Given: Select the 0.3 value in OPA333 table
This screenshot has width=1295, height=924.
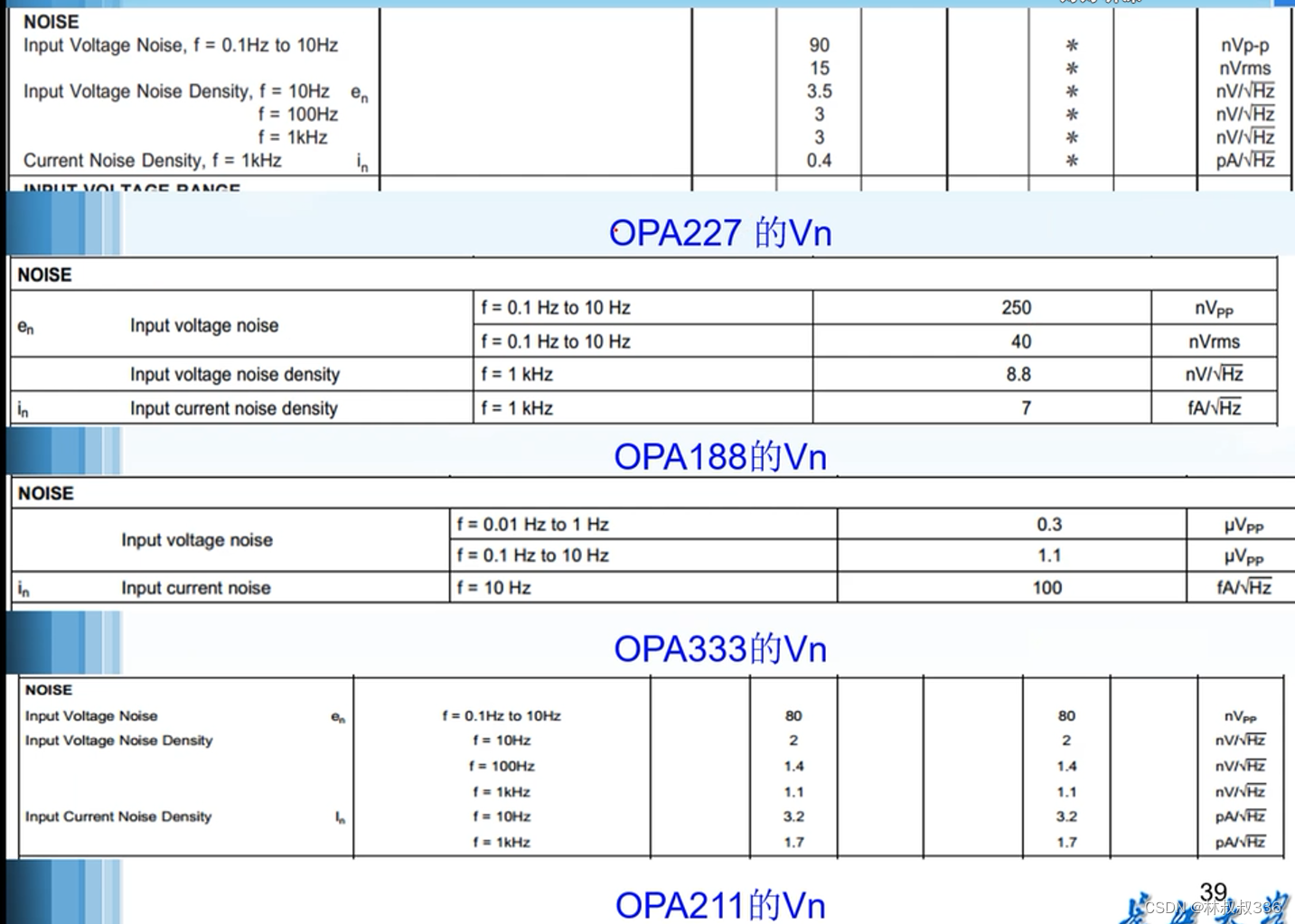Looking at the screenshot, I should pos(1049,525).
